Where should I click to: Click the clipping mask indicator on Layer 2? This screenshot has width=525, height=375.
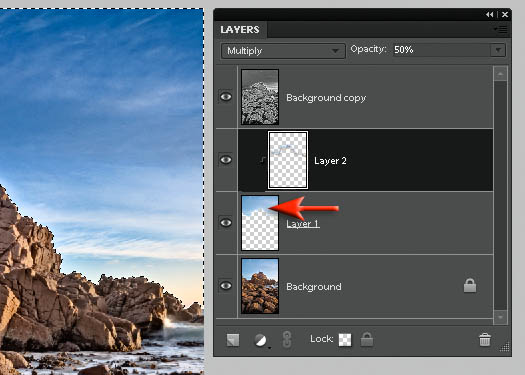tap(262, 160)
